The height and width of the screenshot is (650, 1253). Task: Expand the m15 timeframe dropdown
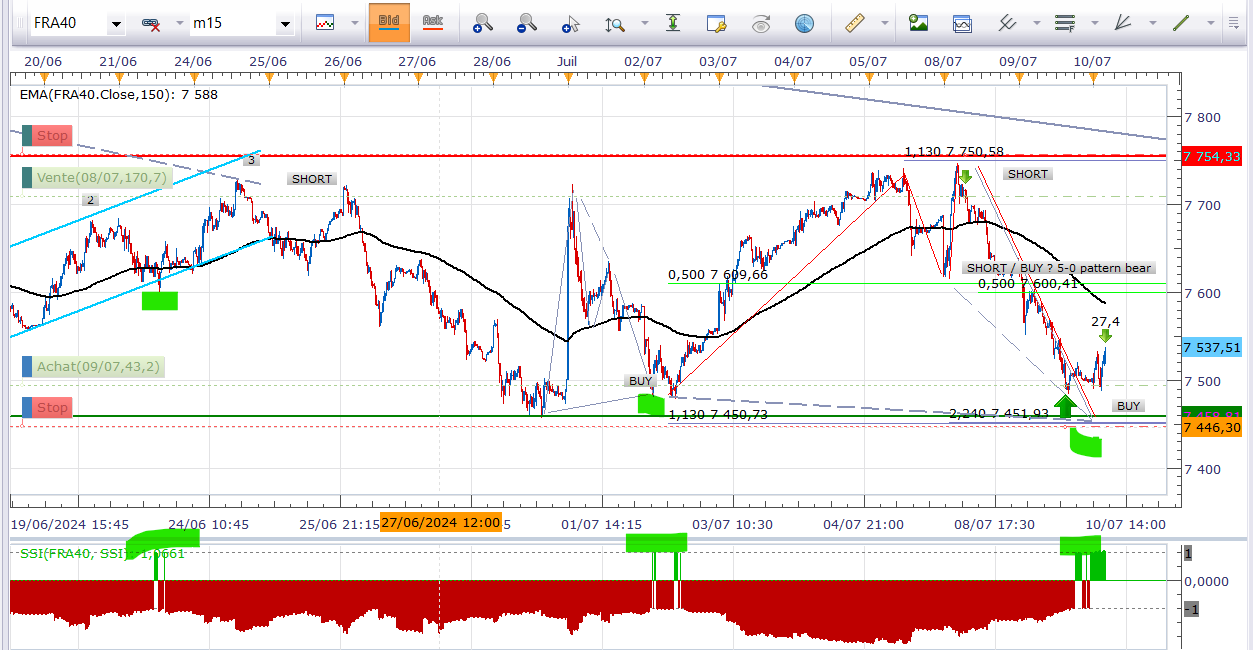(285, 23)
